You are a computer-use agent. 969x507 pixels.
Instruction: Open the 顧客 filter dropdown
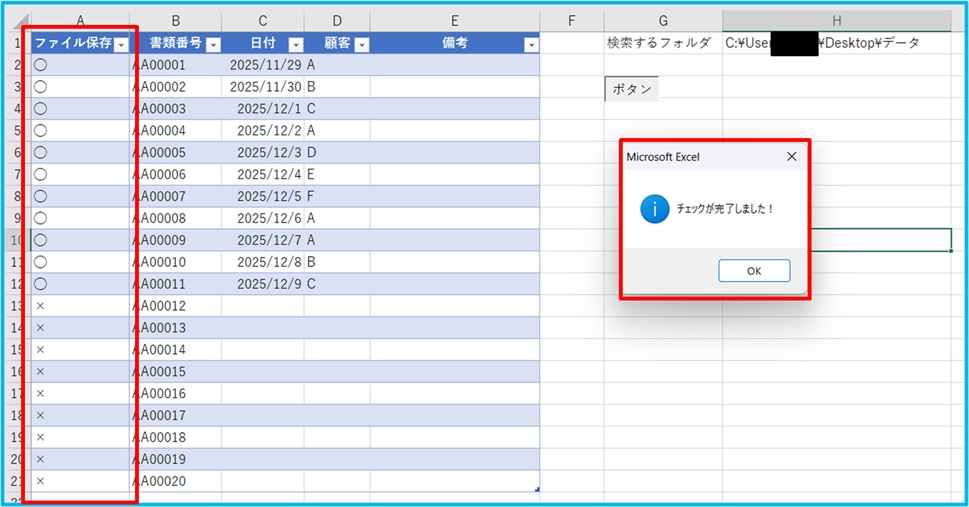[361, 44]
